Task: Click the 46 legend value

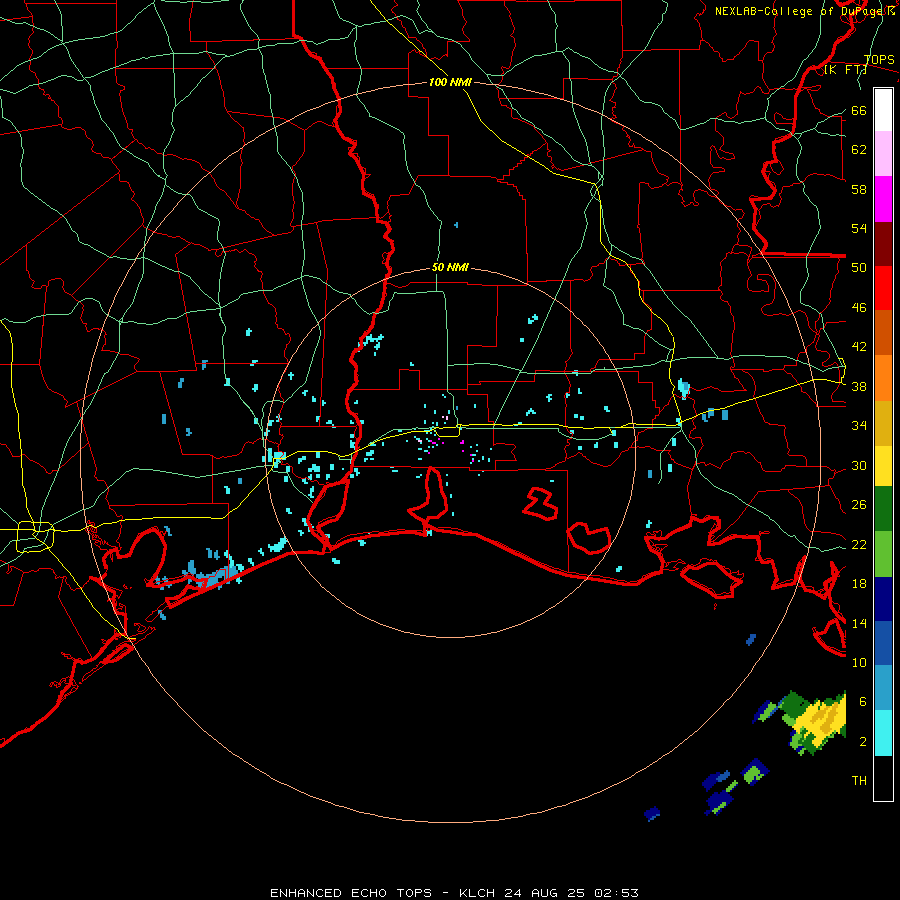Action: (859, 307)
